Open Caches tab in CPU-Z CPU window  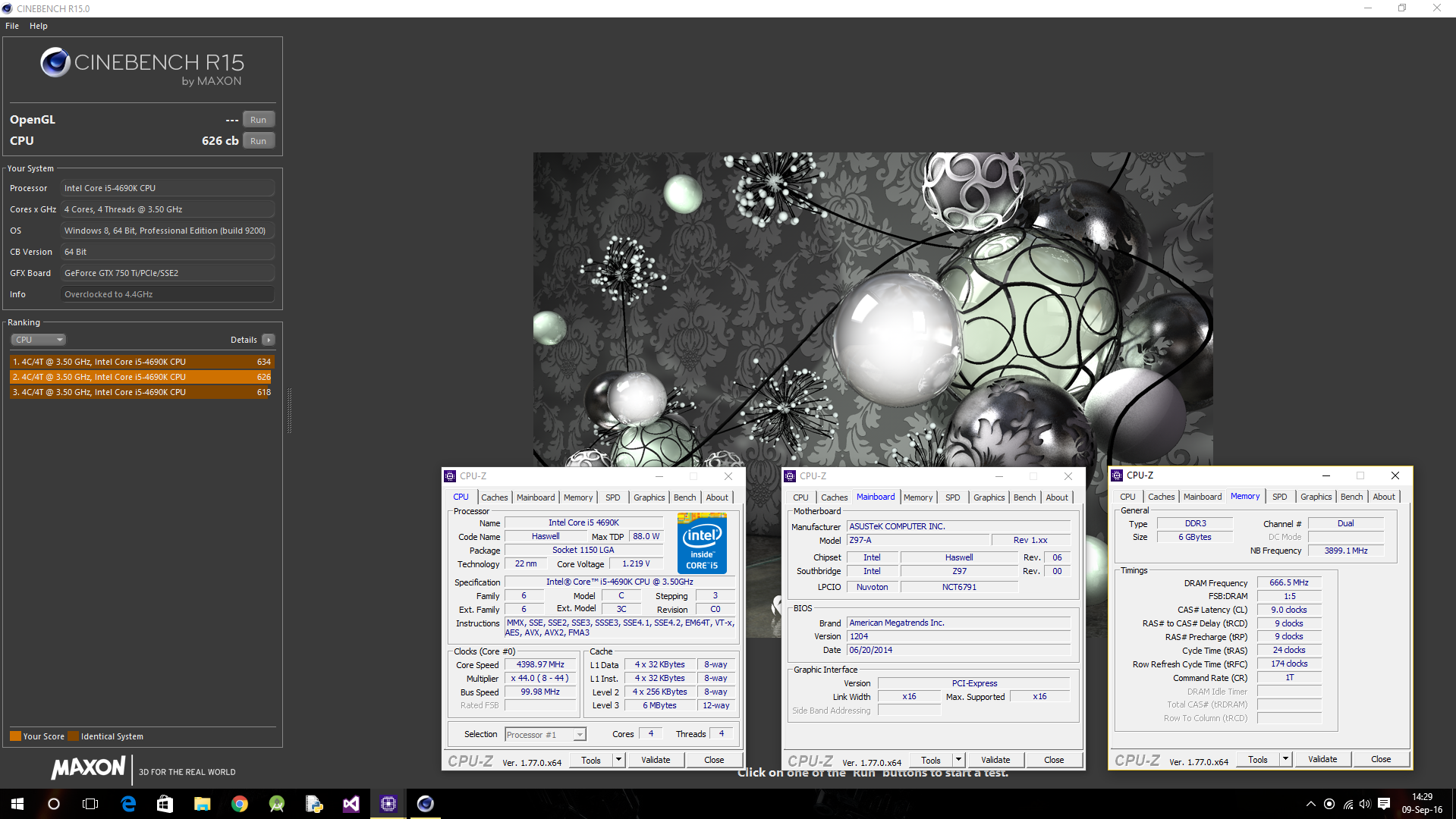click(495, 497)
